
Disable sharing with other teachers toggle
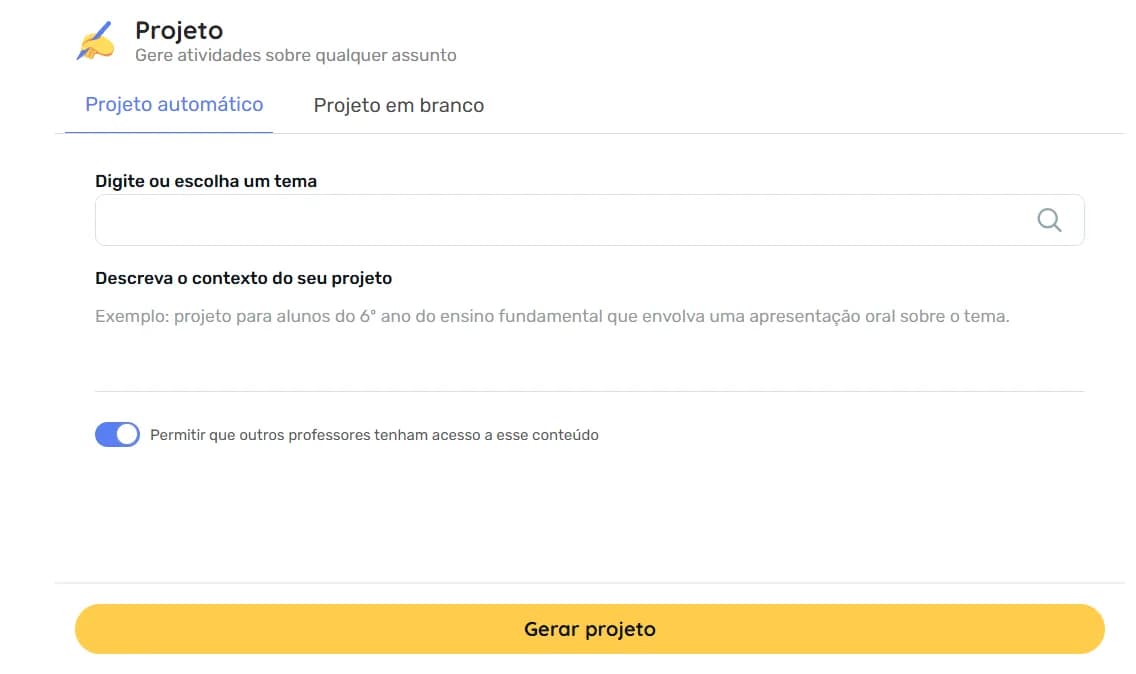point(117,435)
